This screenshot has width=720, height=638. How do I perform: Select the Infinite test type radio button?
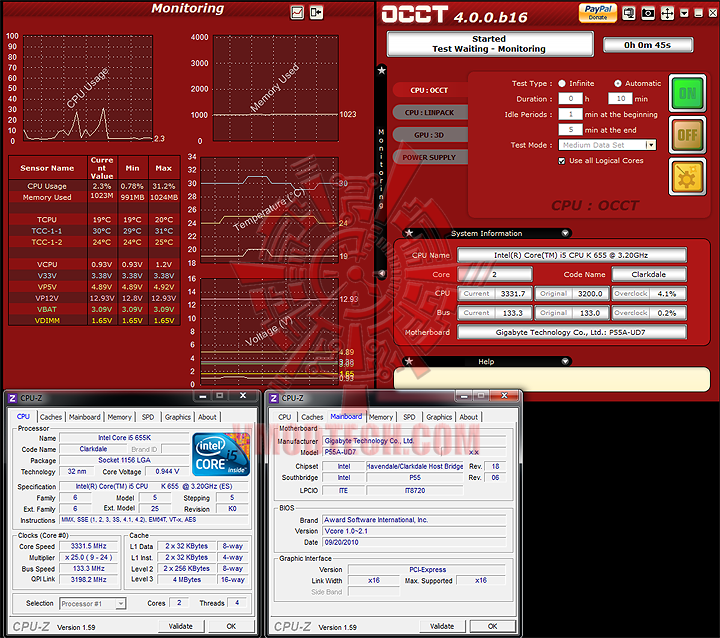click(562, 84)
